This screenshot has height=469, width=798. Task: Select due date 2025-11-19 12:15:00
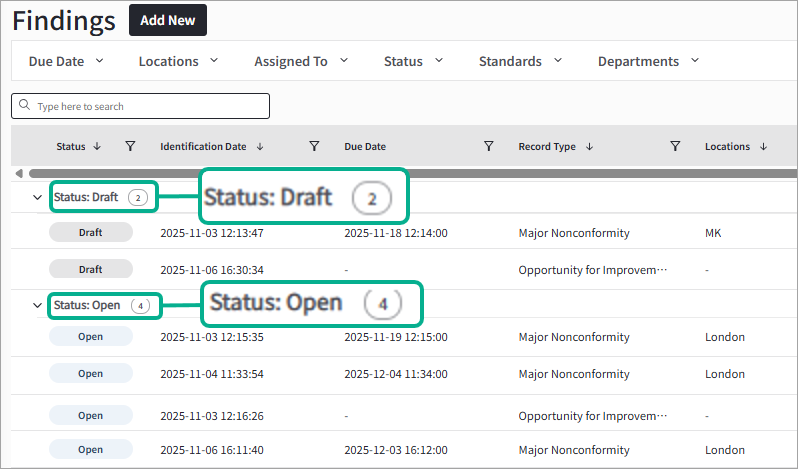coord(396,337)
